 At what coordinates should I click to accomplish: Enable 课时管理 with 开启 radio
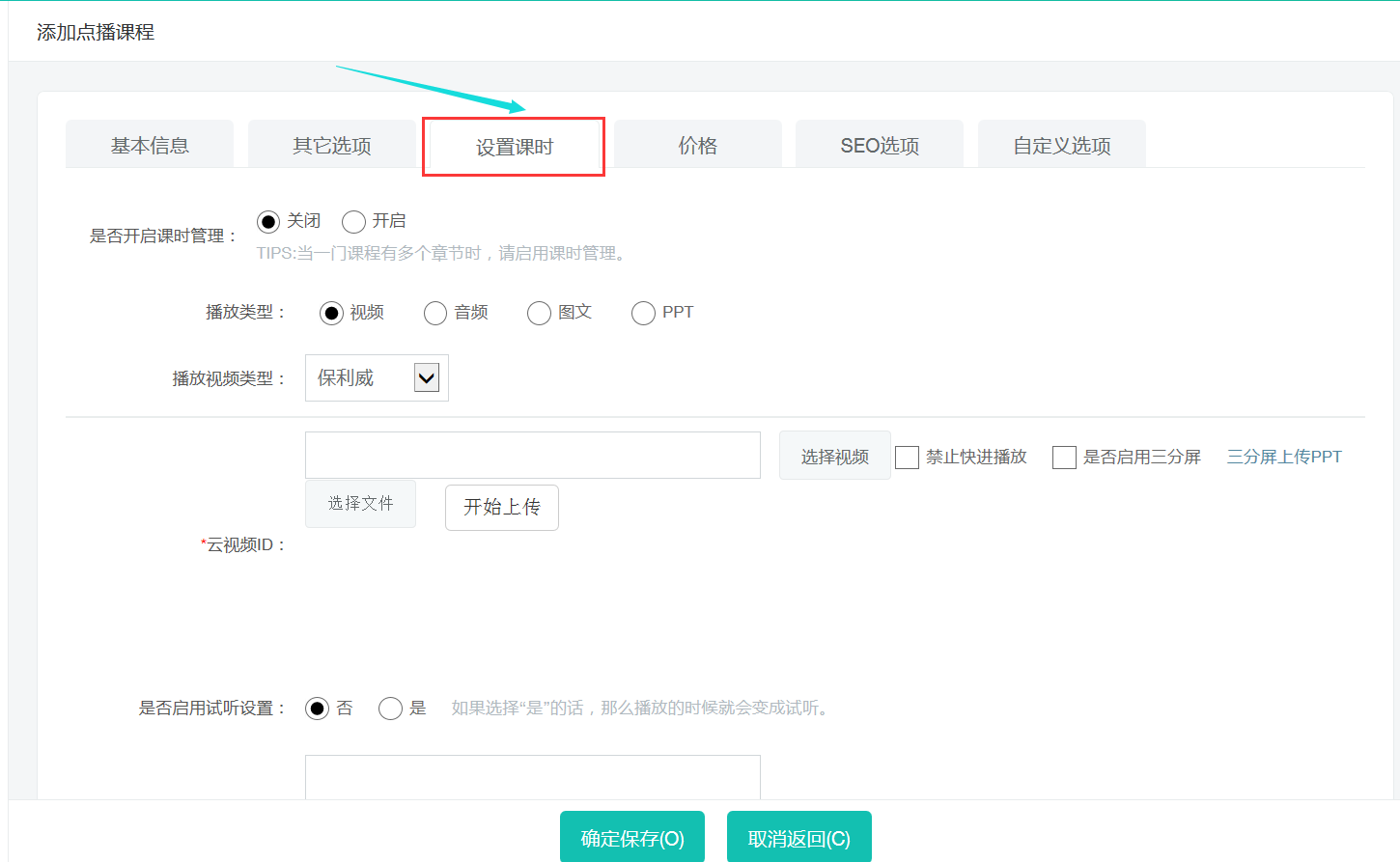click(x=353, y=222)
